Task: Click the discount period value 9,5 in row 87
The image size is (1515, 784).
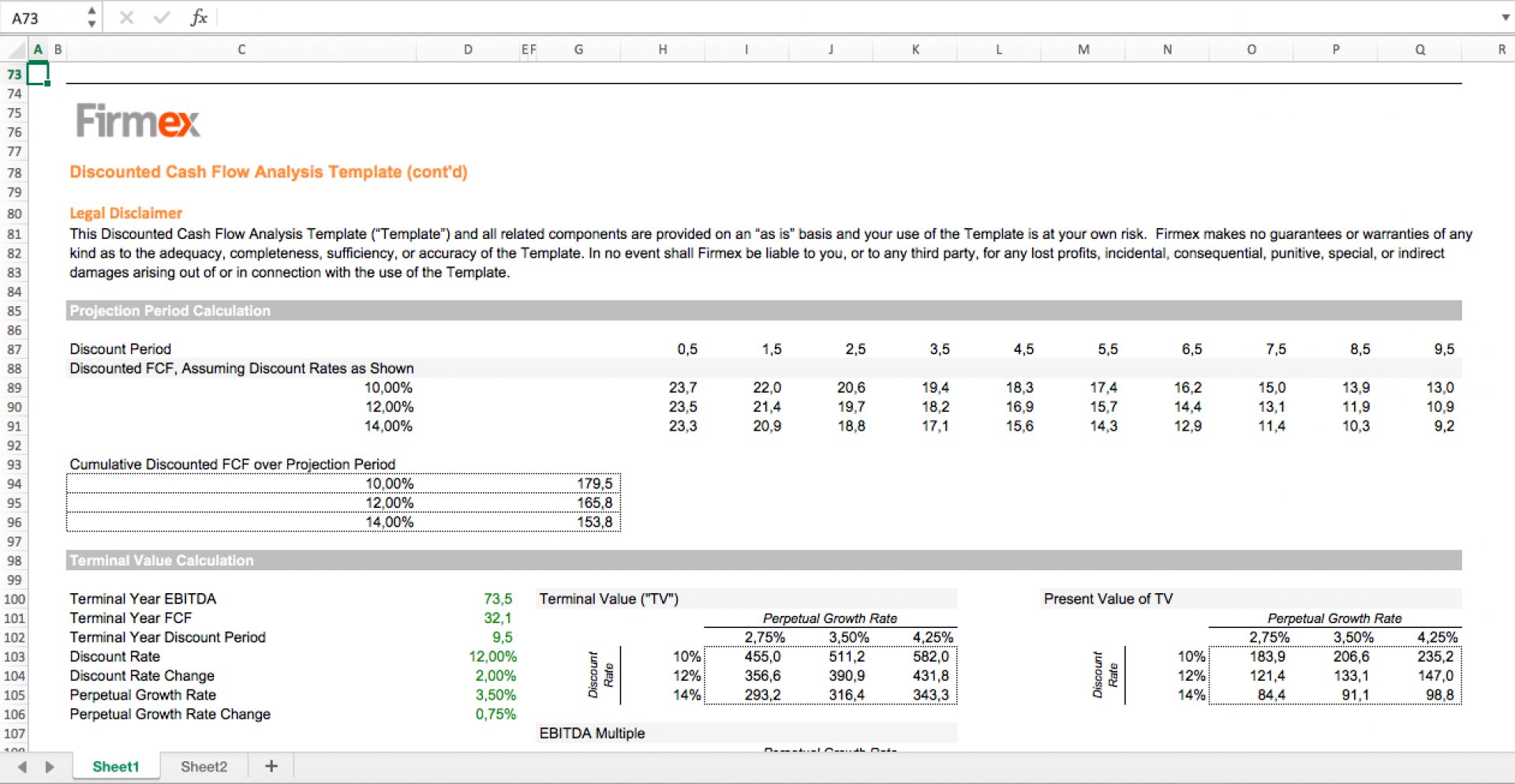Action: click(1444, 349)
